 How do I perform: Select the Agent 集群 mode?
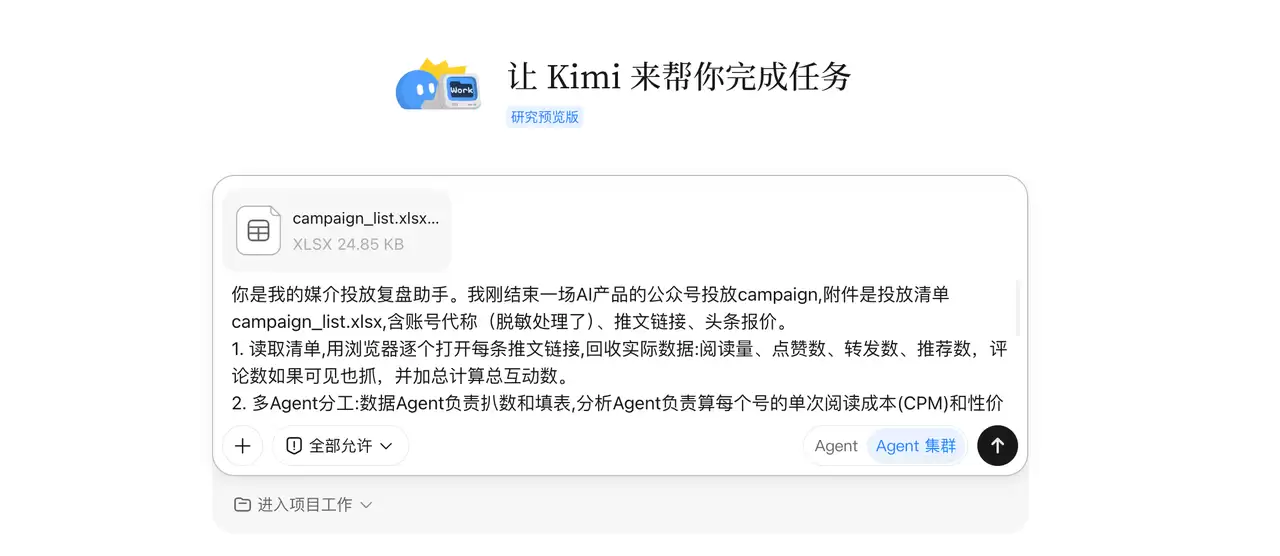pyautogui.click(x=916, y=446)
